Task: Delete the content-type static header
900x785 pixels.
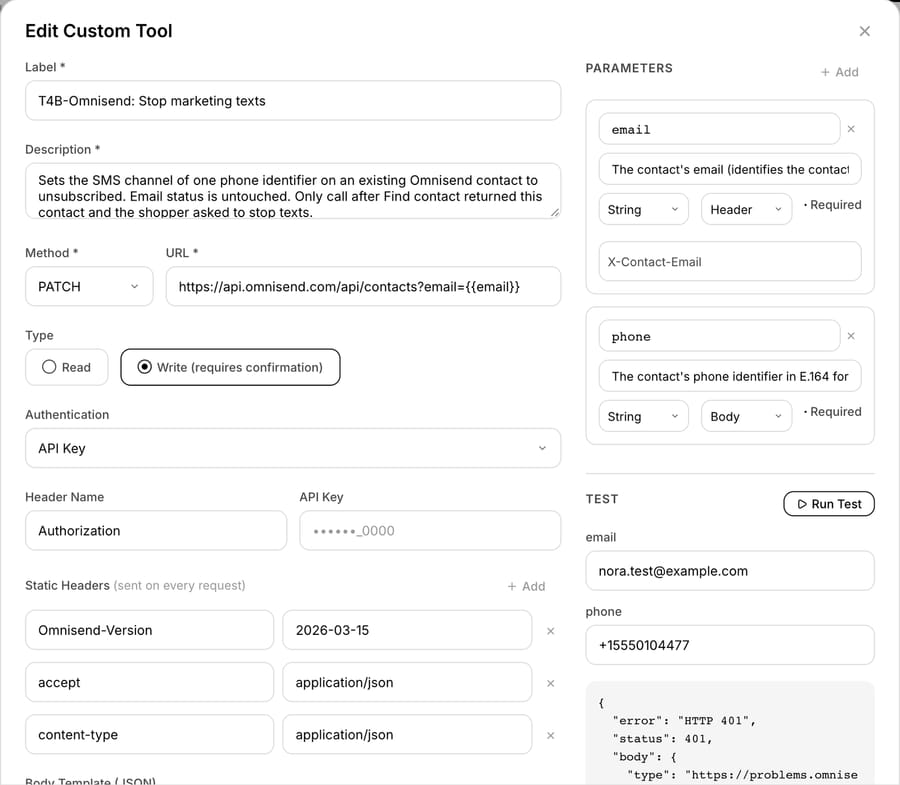Action: pos(550,735)
